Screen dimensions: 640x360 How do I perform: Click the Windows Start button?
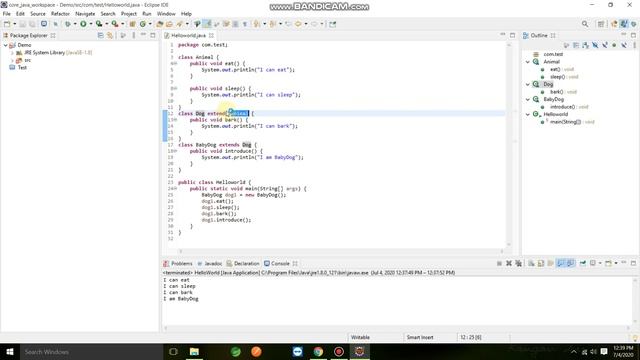pyautogui.click(x=9, y=352)
